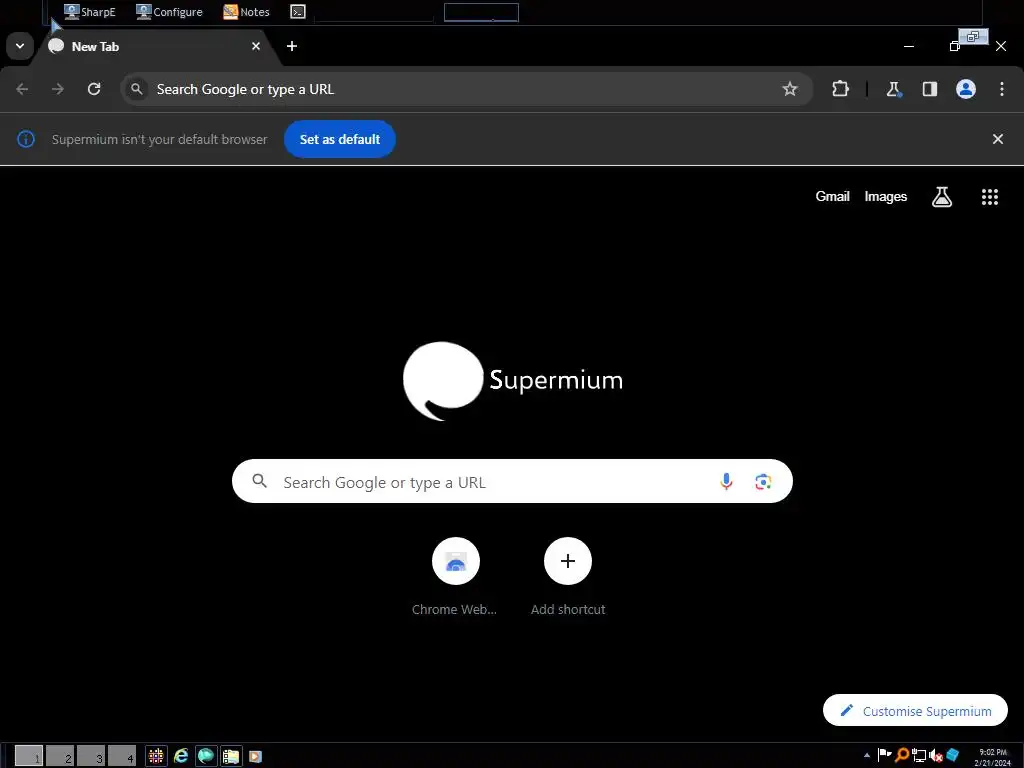Open a new tab with plus button
The image size is (1024, 768).
(292, 46)
